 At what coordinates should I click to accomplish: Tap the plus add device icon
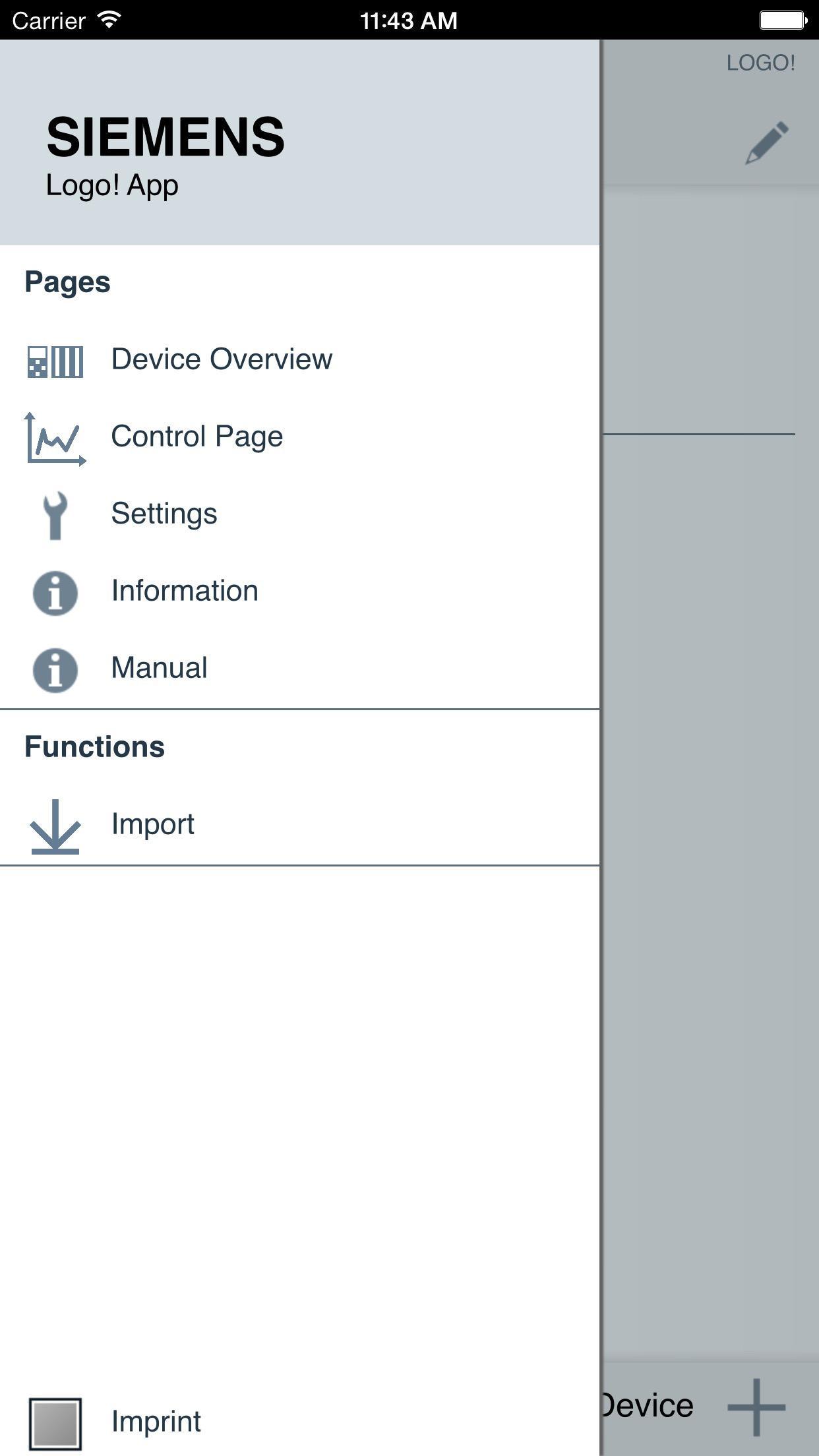756,1407
